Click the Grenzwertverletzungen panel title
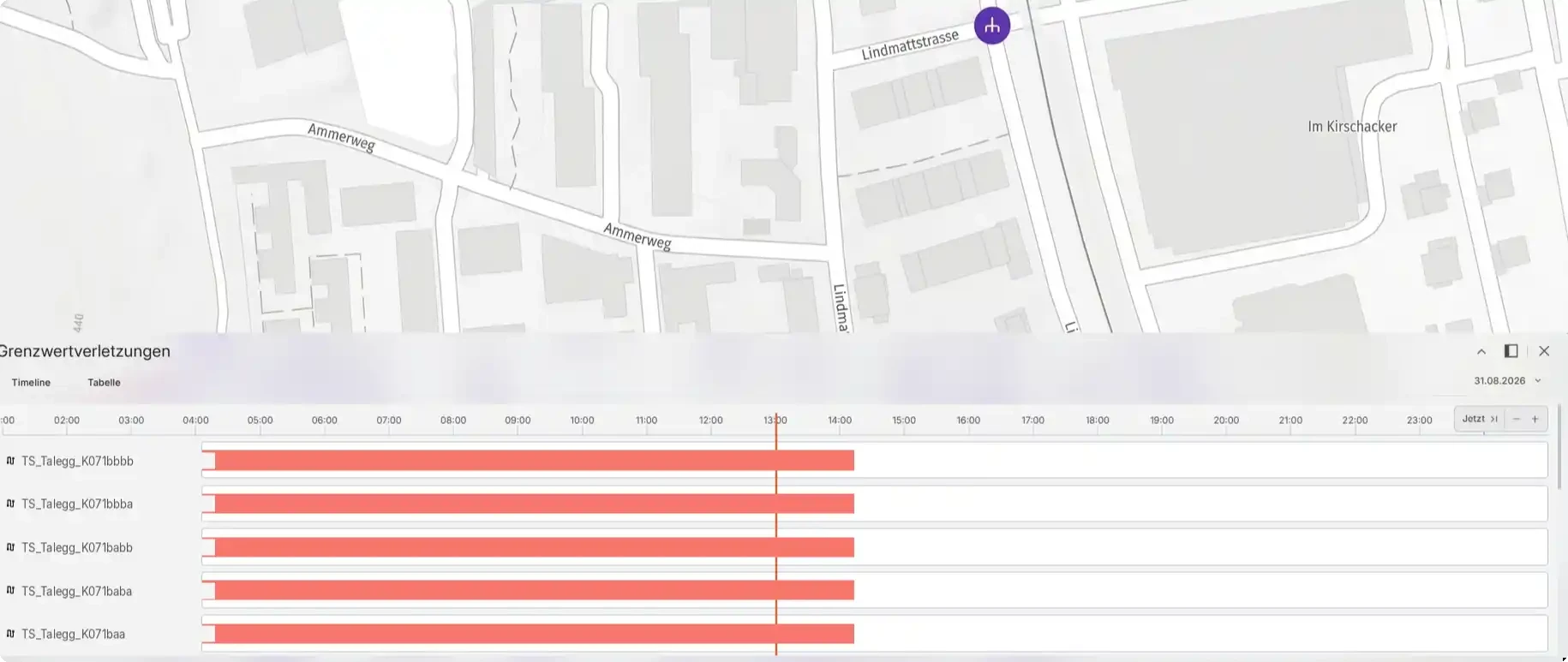The image size is (1568, 662). click(84, 351)
